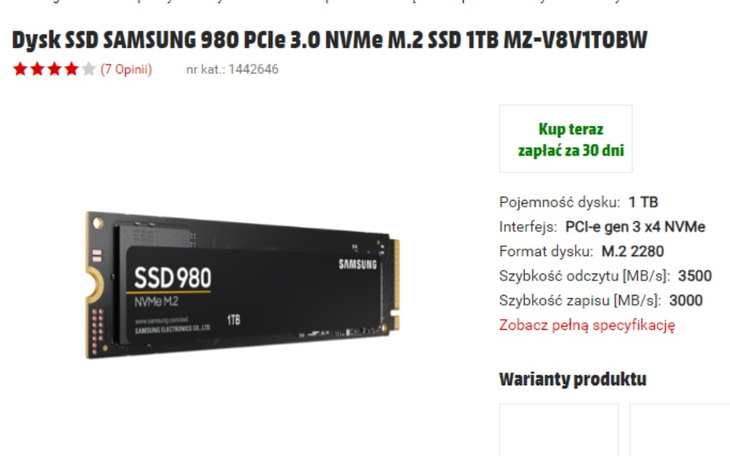
Task: Click the Dysk SSD SAMSUNG 980 product title
Action: pos(330,40)
